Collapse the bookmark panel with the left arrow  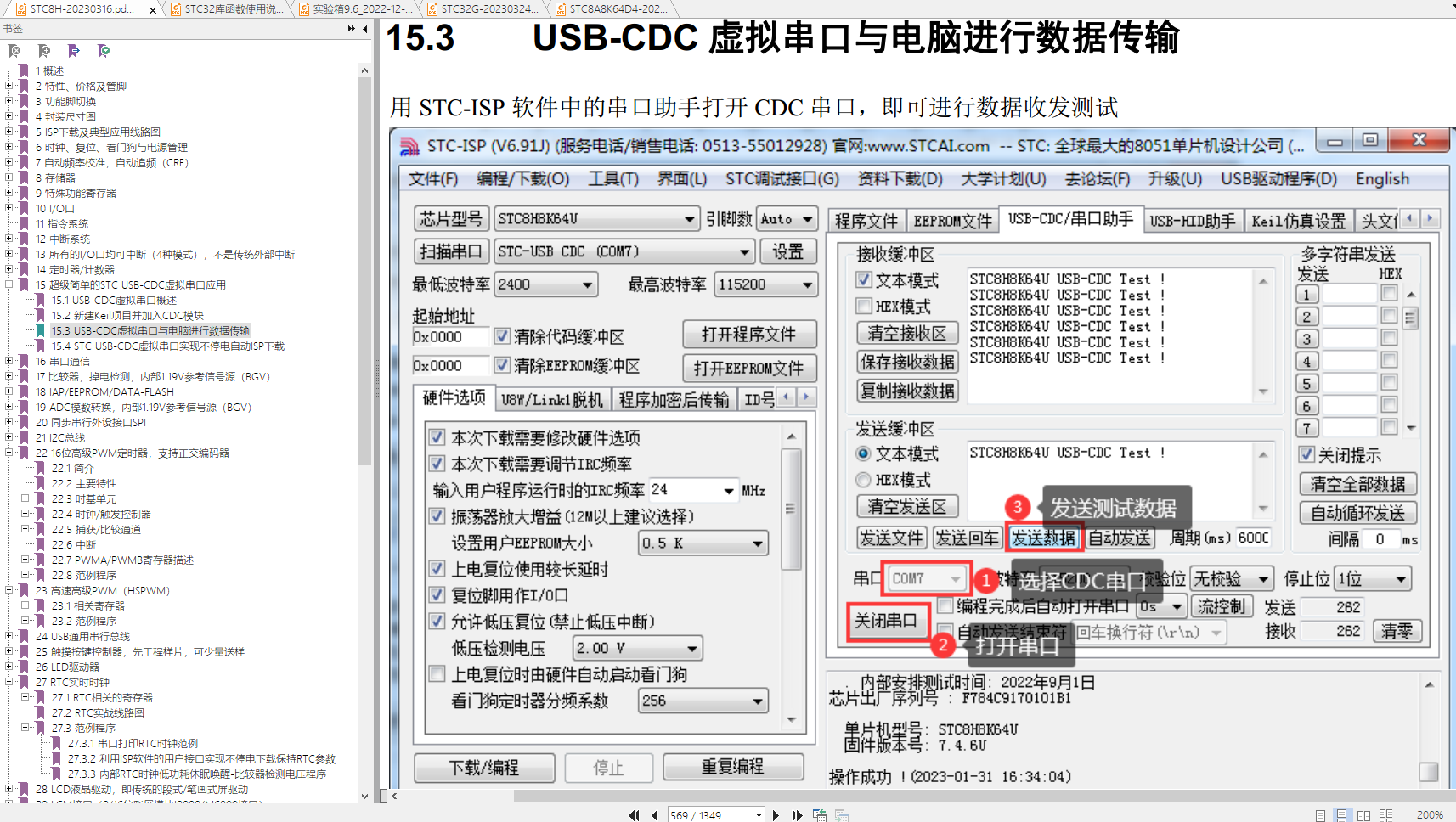[x=365, y=29]
